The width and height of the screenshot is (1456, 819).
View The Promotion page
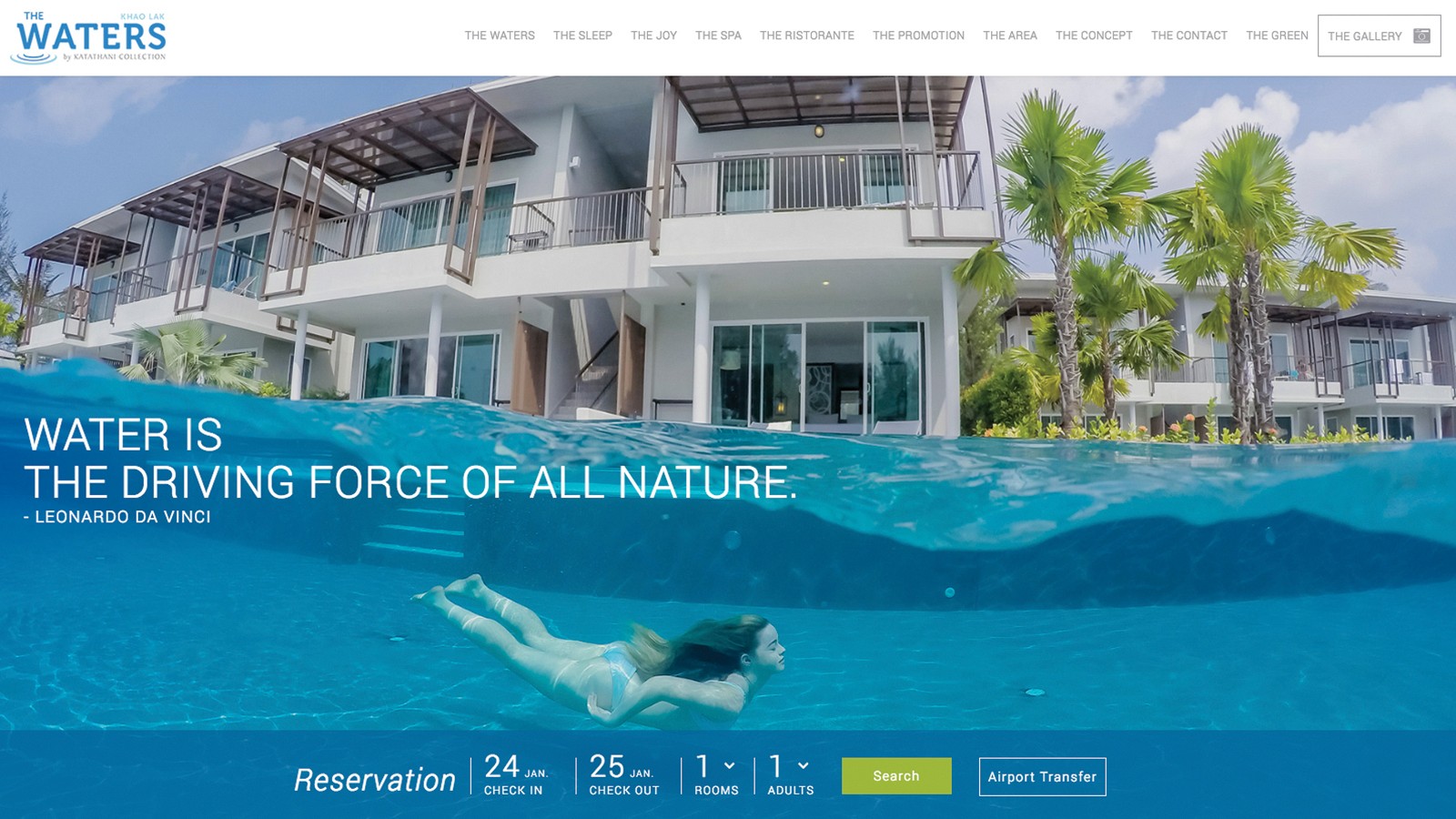[x=918, y=35]
